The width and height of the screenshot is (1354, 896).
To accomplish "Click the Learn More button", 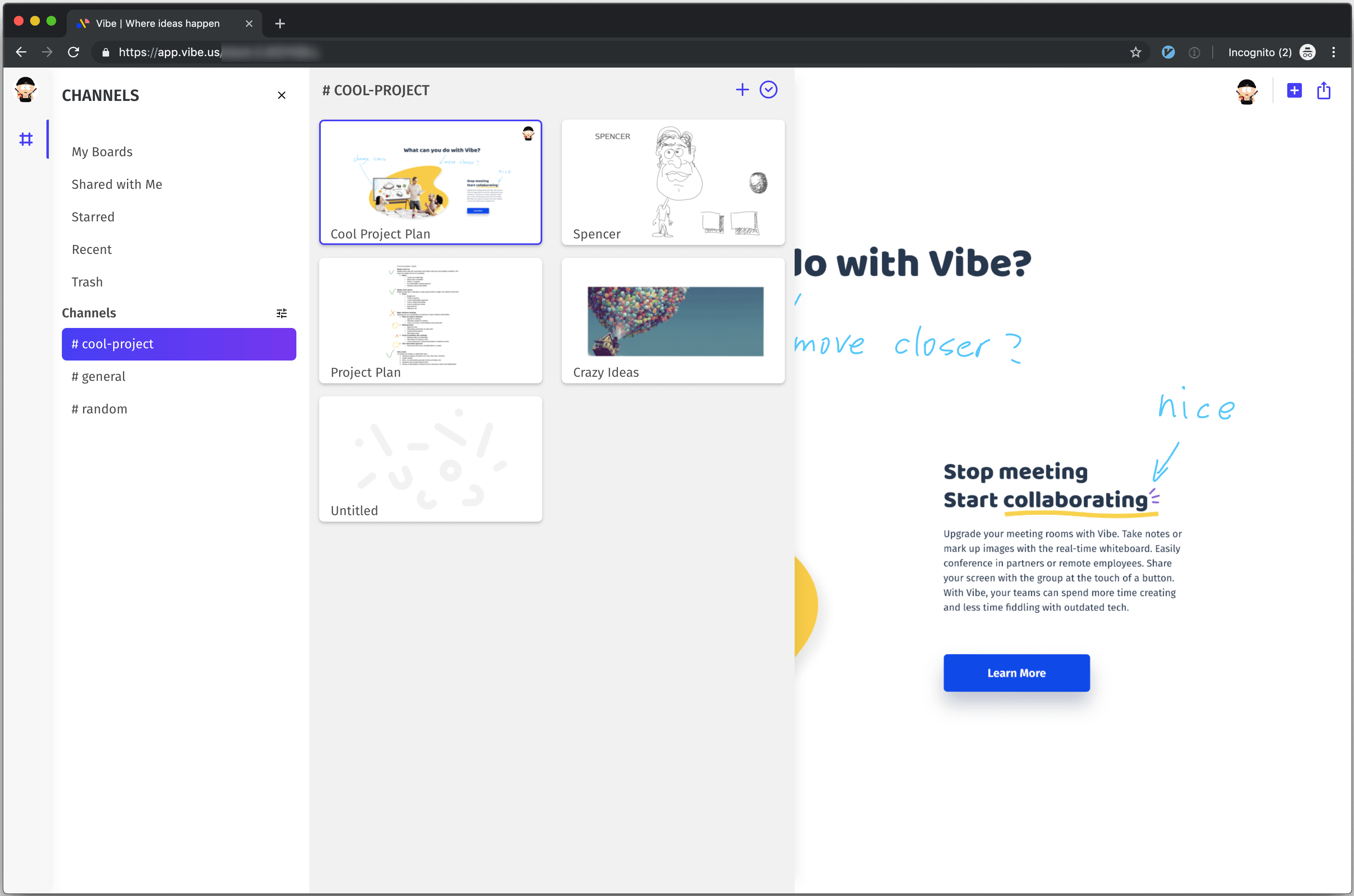I will pyautogui.click(x=1016, y=673).
